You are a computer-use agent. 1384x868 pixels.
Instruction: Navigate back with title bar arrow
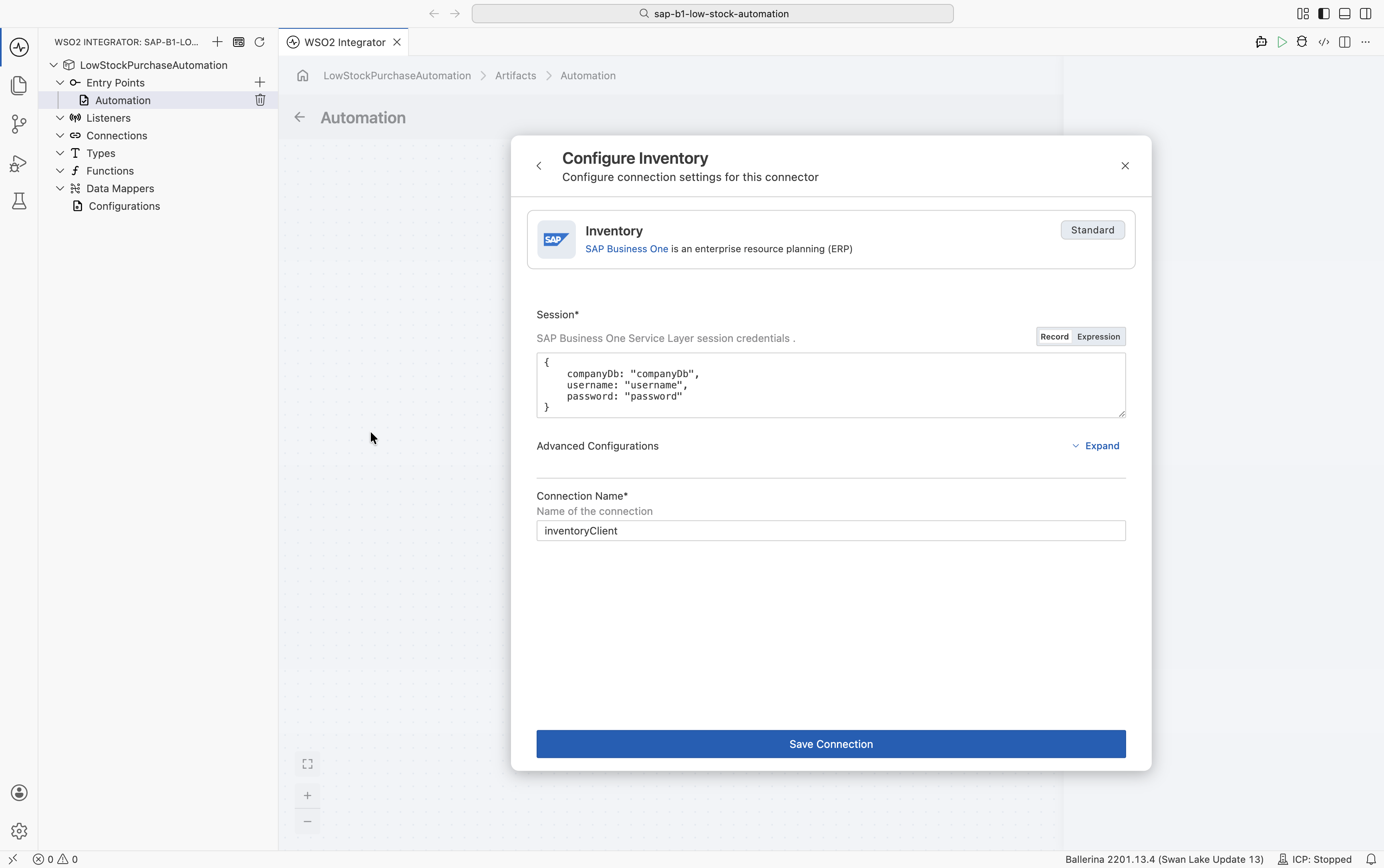434,14
